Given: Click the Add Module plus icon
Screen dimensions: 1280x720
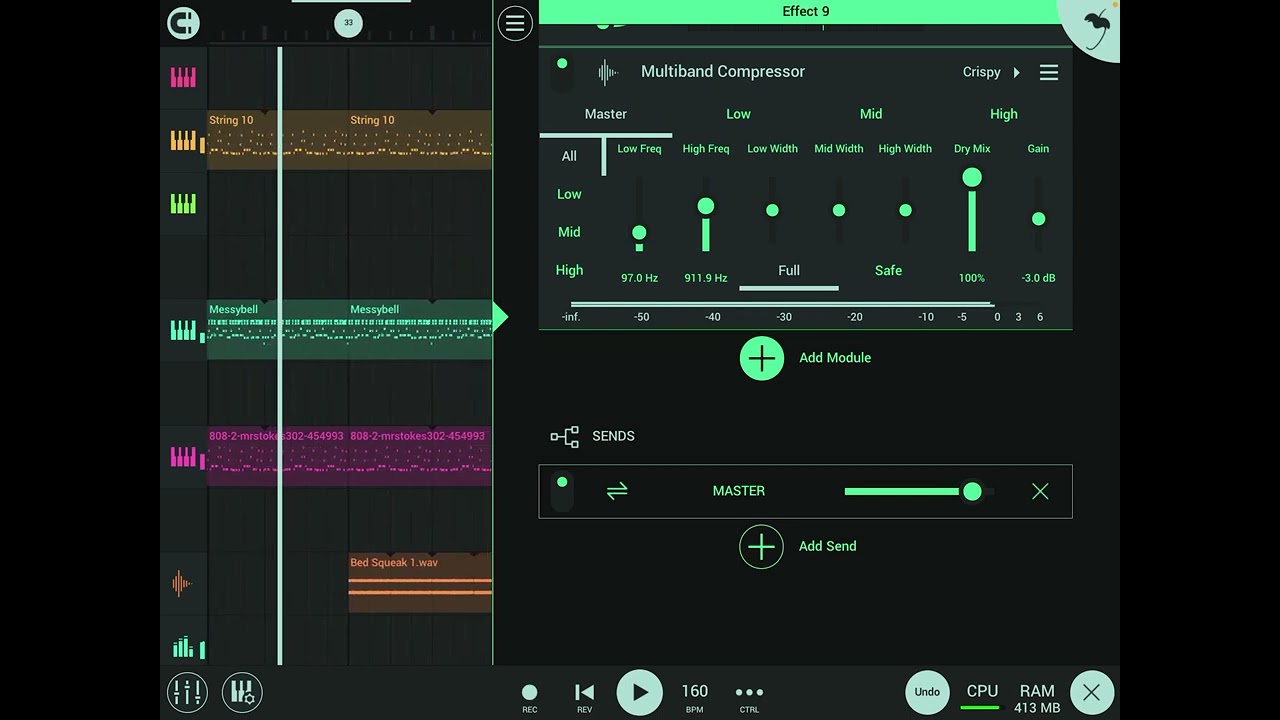Looking at the screenshot, I should point(762,358).
